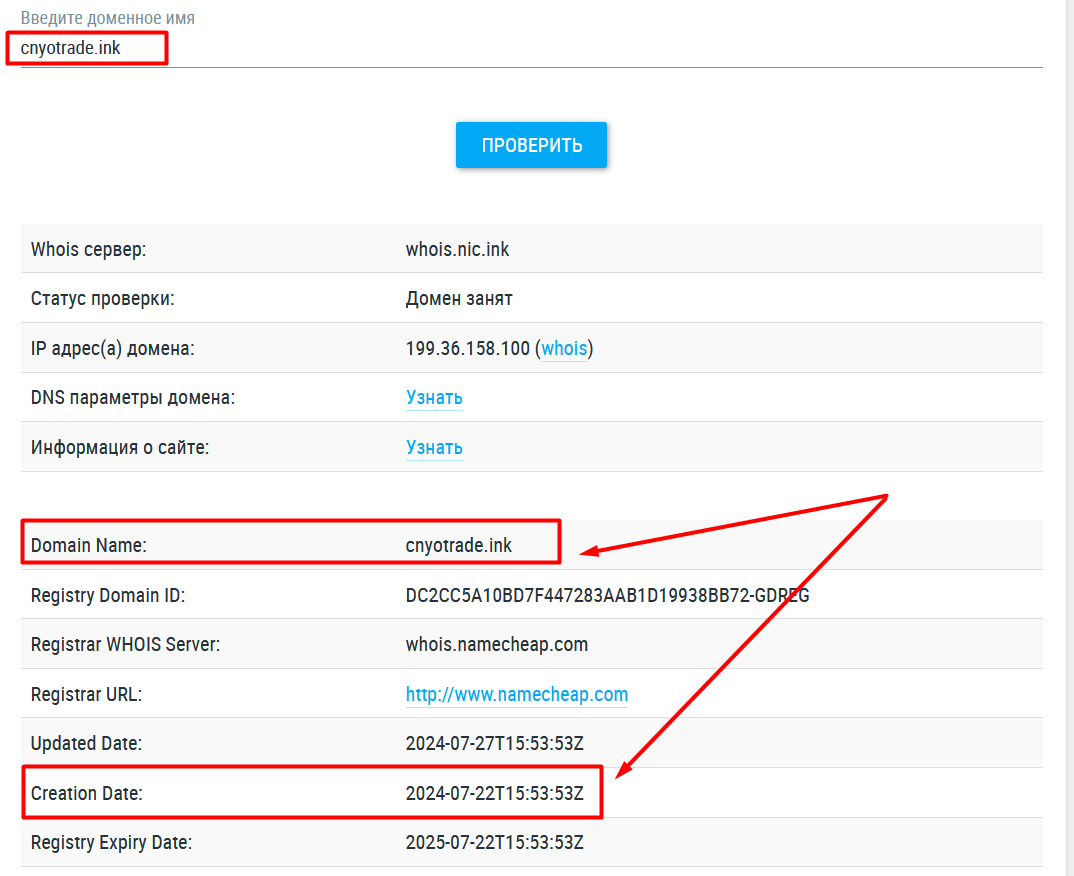Click the Creation Date value 2024-07-22T15:53:53Z
1074x876 pixels.
494,793
